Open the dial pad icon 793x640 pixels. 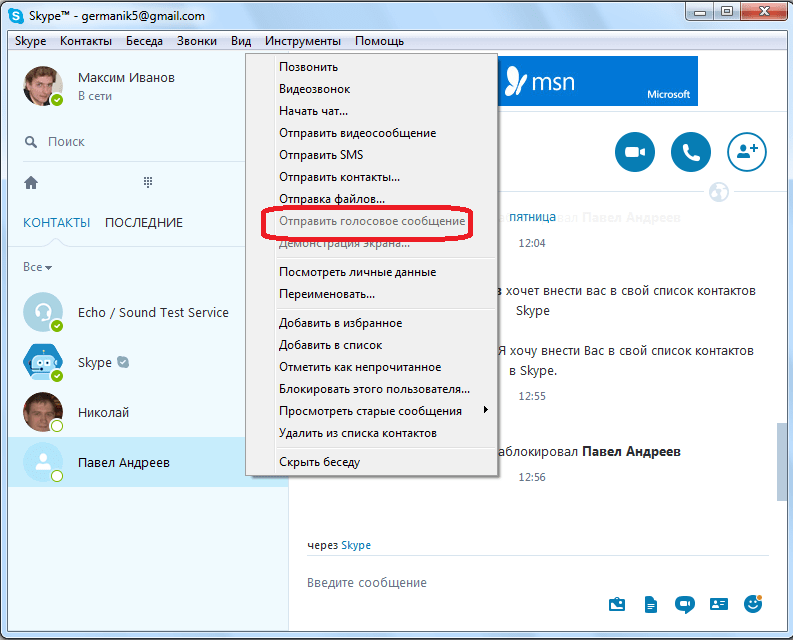148,182
